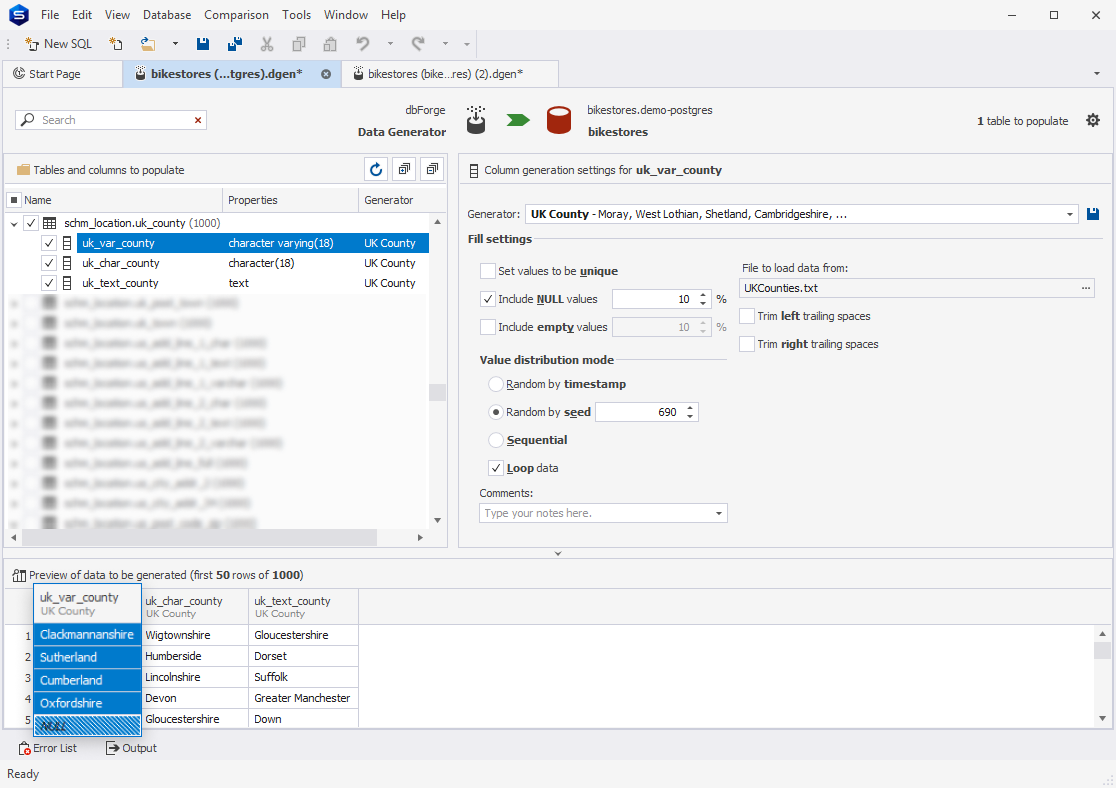Enable Set values to be unique

pos(488,271)
